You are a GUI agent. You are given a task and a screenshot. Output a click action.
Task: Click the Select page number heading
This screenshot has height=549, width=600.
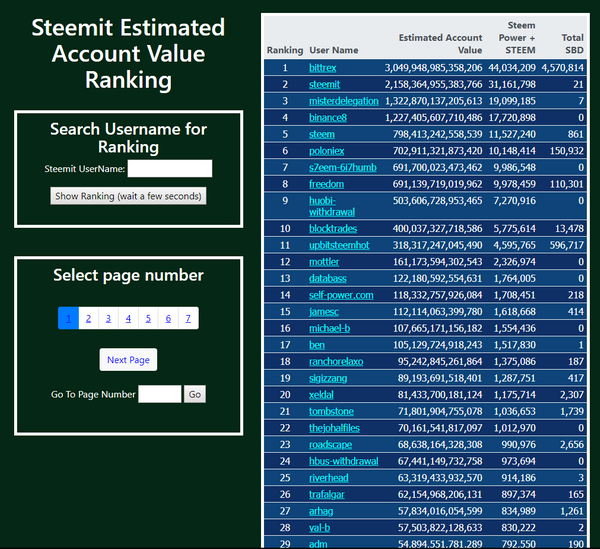point(128,275)
